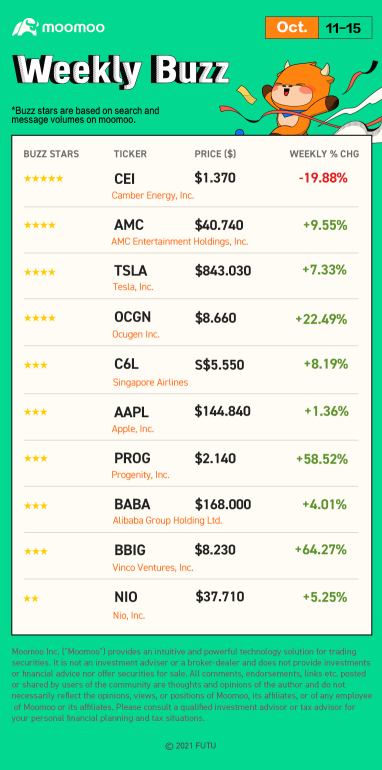The image size is (382, 770).
Task: Open the AMC Entertainment Holdings, Inc. link
Action: coord(180,241)
